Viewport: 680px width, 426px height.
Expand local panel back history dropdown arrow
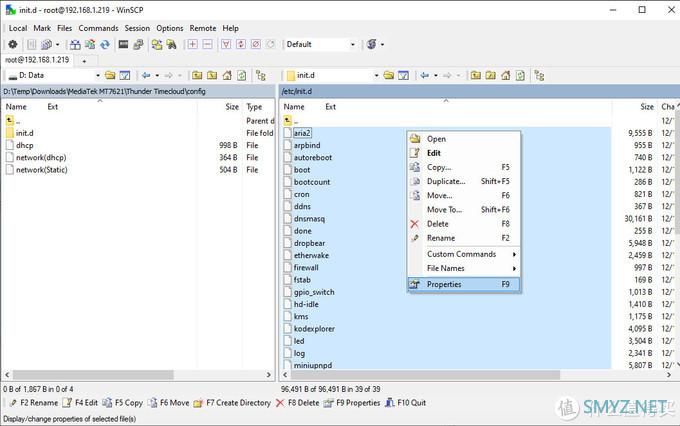click(157, 75)
